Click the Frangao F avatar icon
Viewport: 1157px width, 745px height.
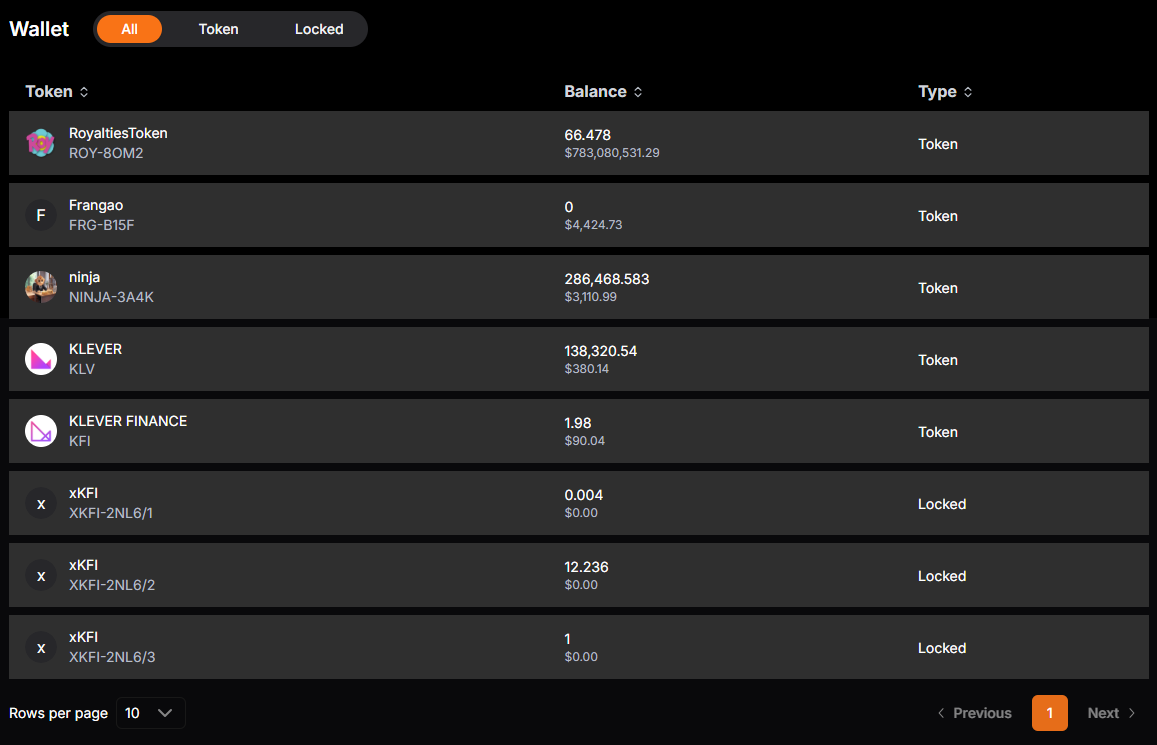[41, 215]
